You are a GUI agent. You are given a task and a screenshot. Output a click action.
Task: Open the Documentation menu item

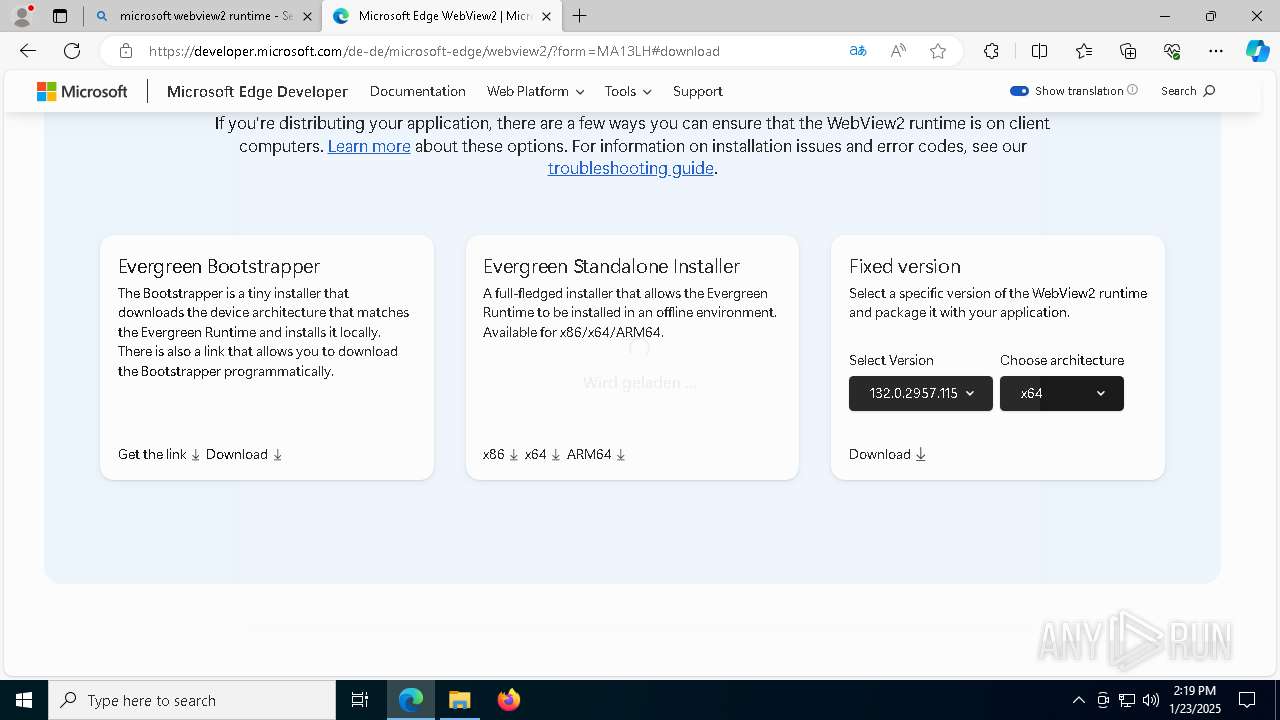(x=418, y=91)
